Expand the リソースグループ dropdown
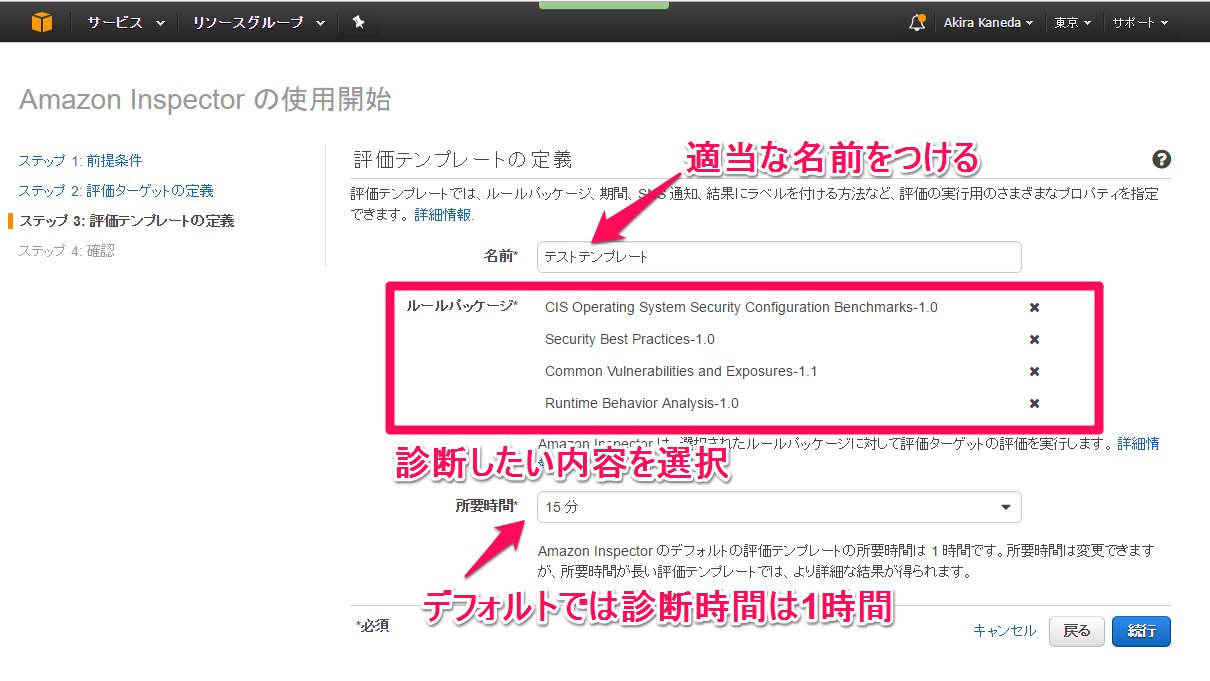 click(258, 22)
